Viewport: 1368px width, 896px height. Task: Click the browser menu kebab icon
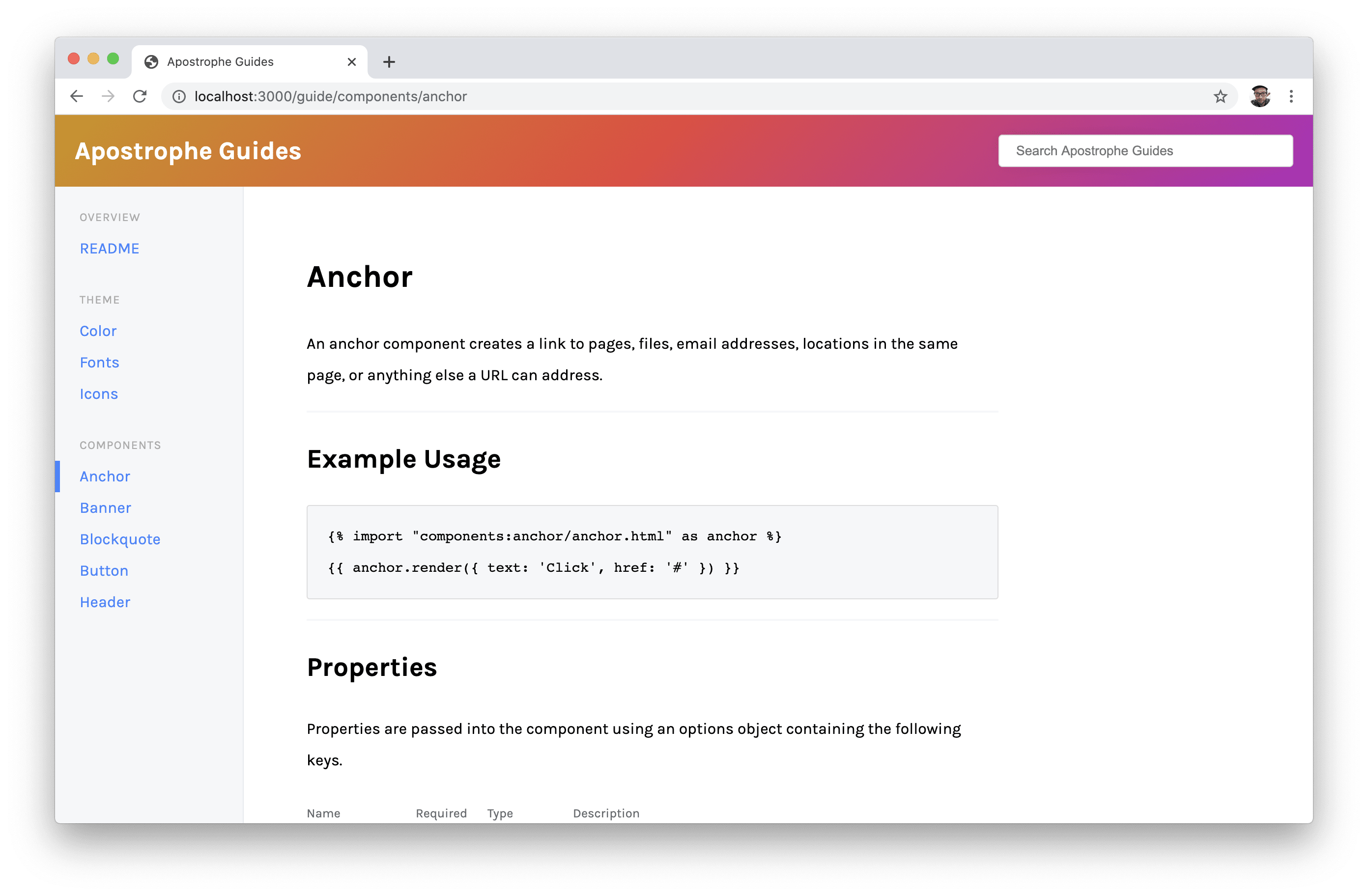pyautogui.click(x=1291, y=97)
